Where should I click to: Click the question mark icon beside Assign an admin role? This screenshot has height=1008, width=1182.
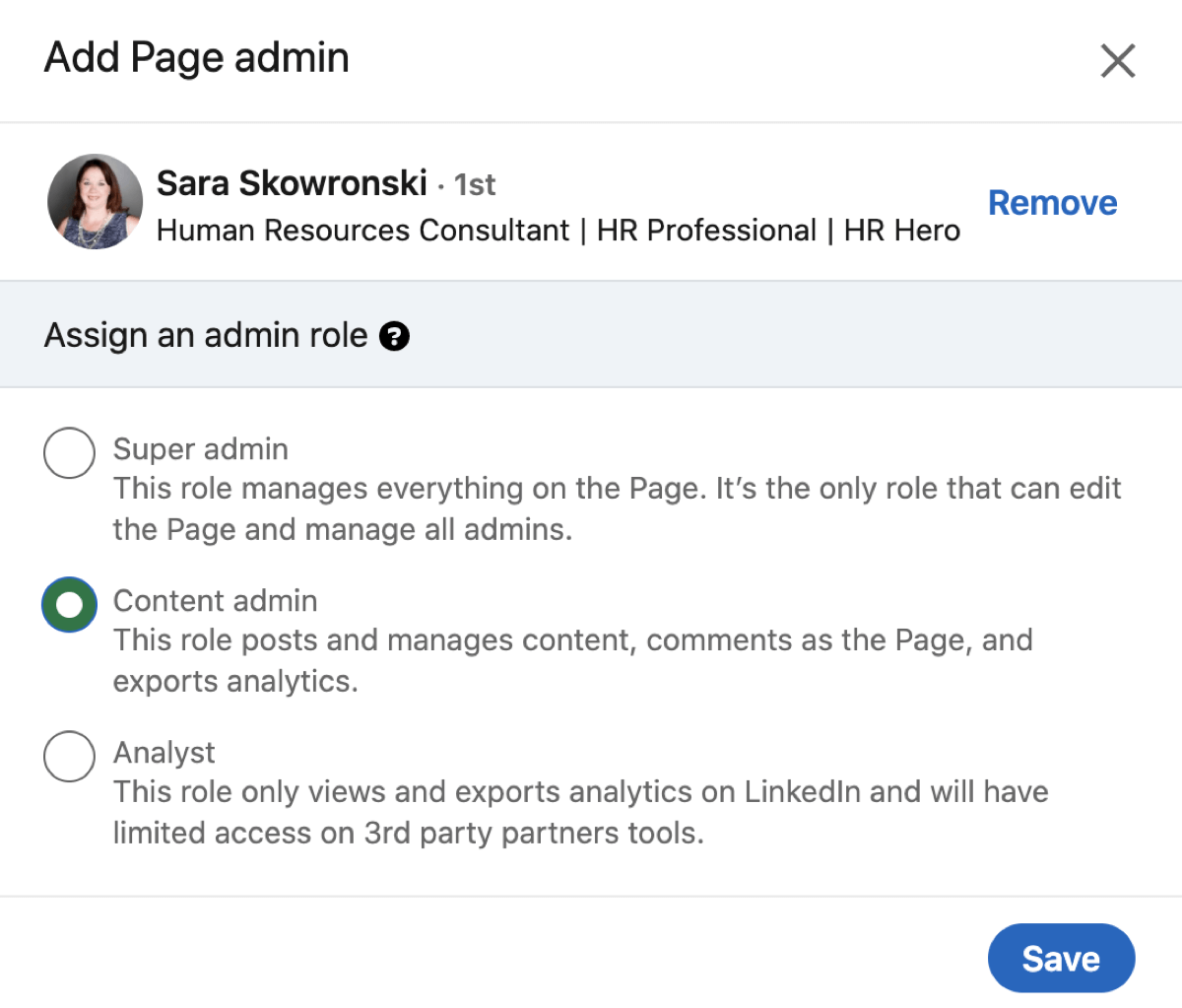tap(395, 336)
